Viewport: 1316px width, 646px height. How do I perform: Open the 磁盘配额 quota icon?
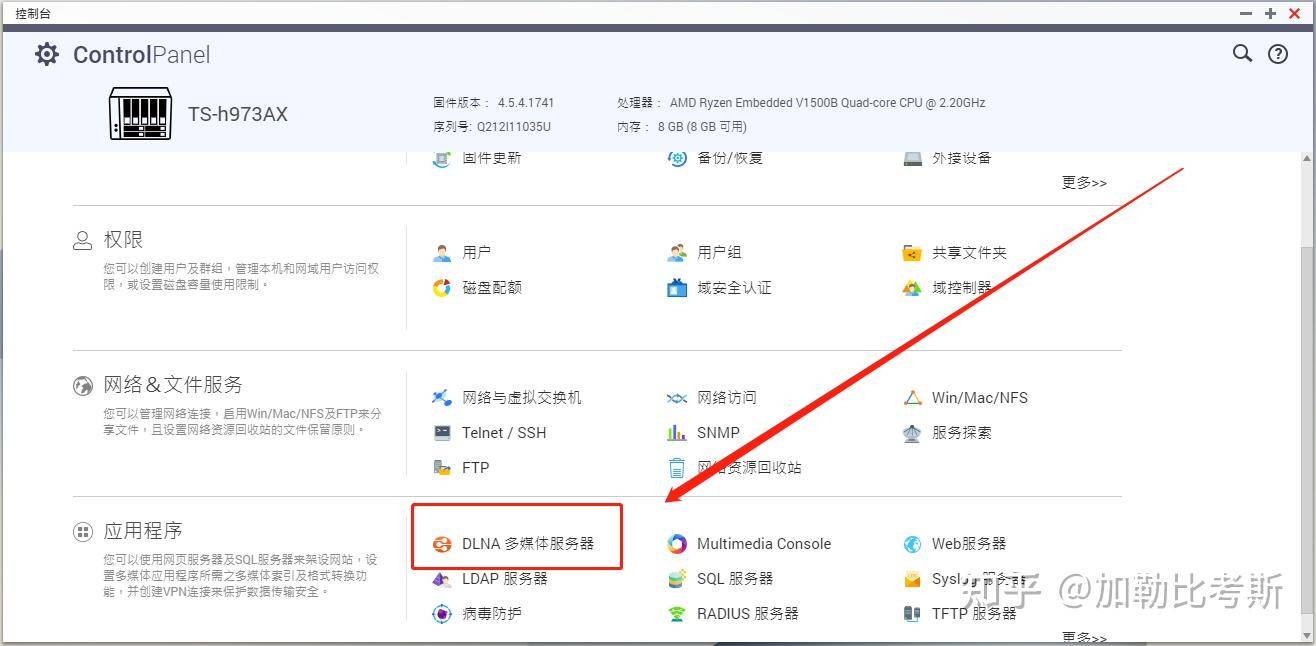pyautogui.click(x=442, y=288)
